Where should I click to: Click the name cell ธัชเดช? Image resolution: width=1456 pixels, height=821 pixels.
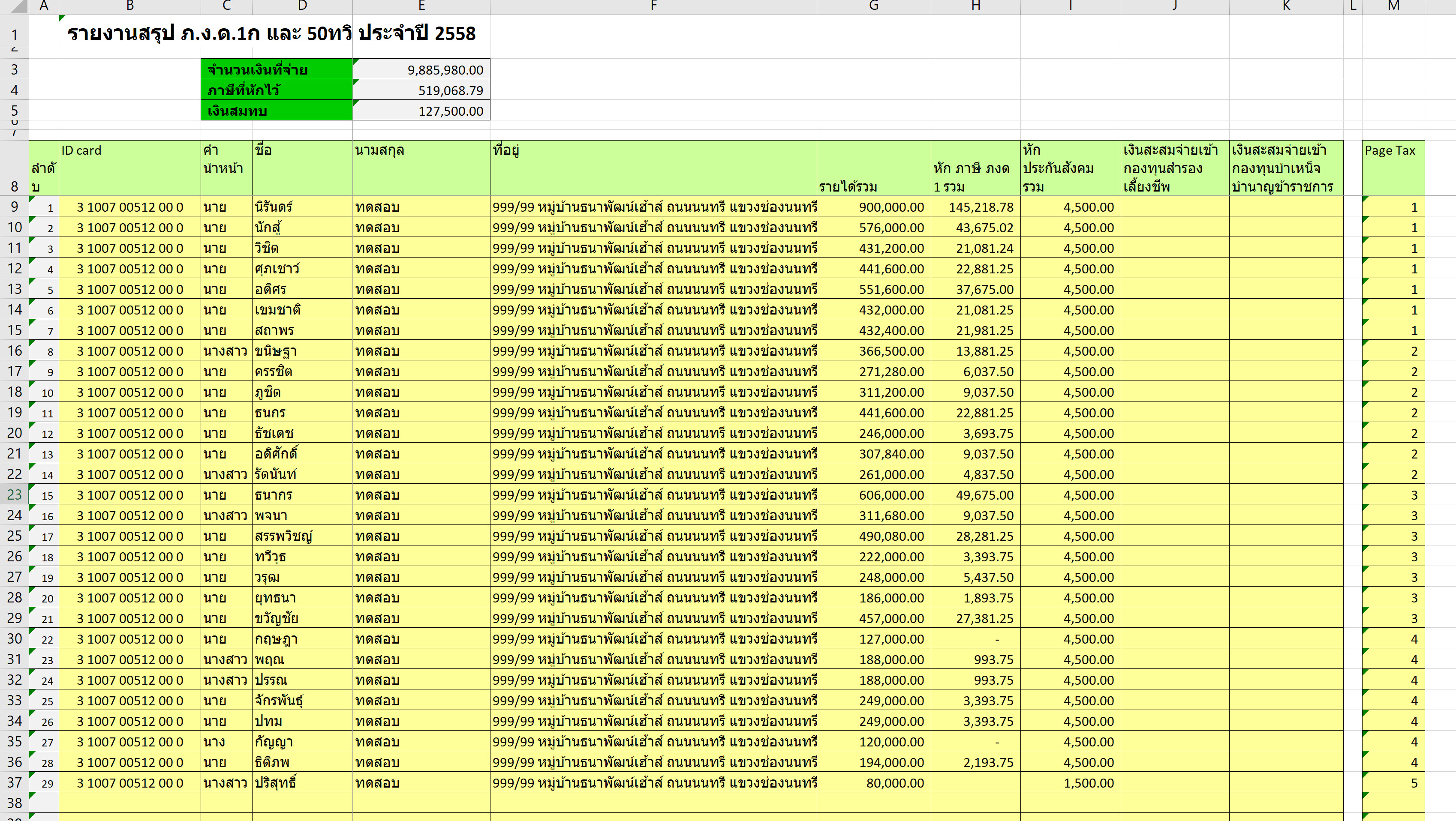pyautogui.click(x=302, y=433)
